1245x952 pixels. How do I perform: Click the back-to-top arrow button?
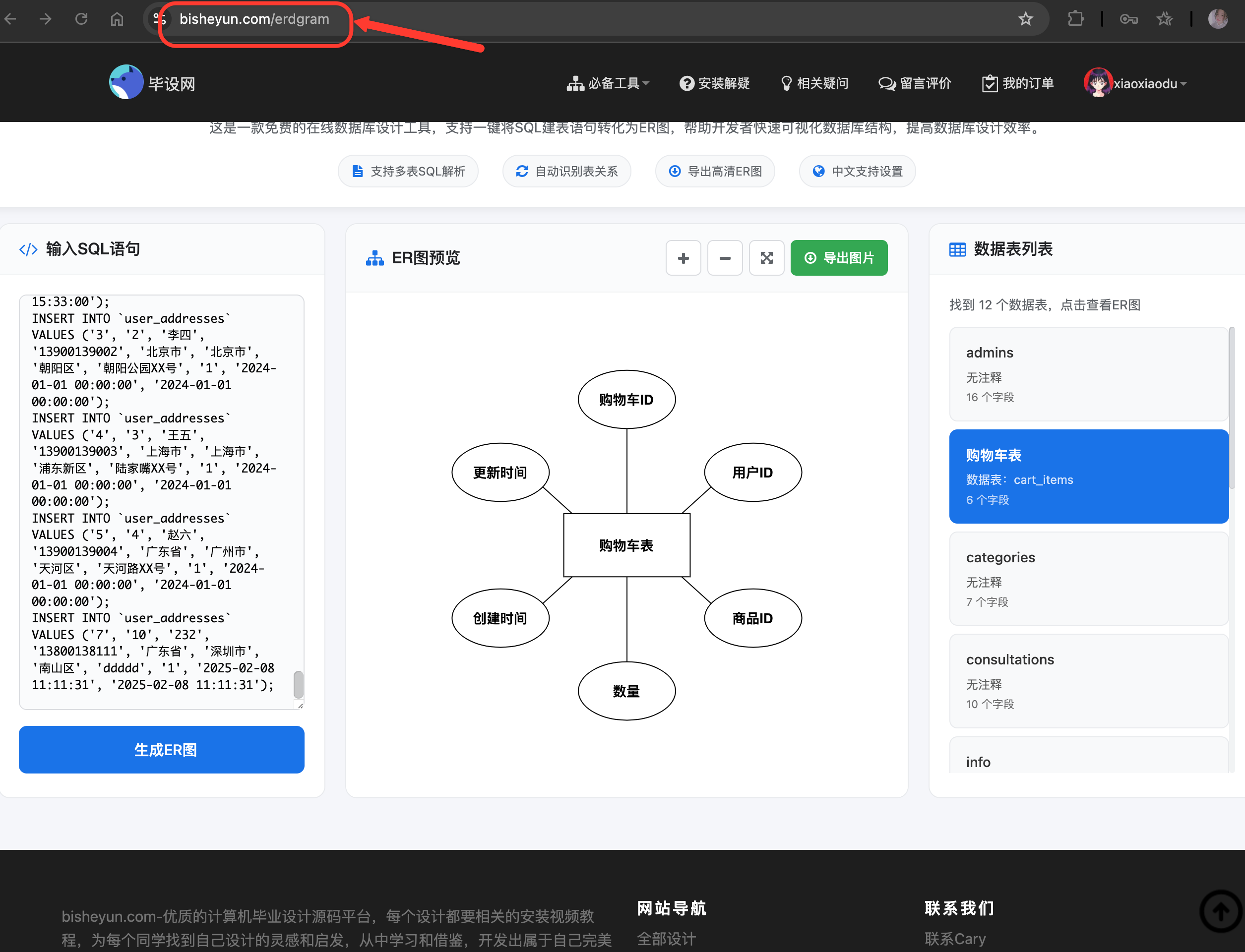(1220, 911)
